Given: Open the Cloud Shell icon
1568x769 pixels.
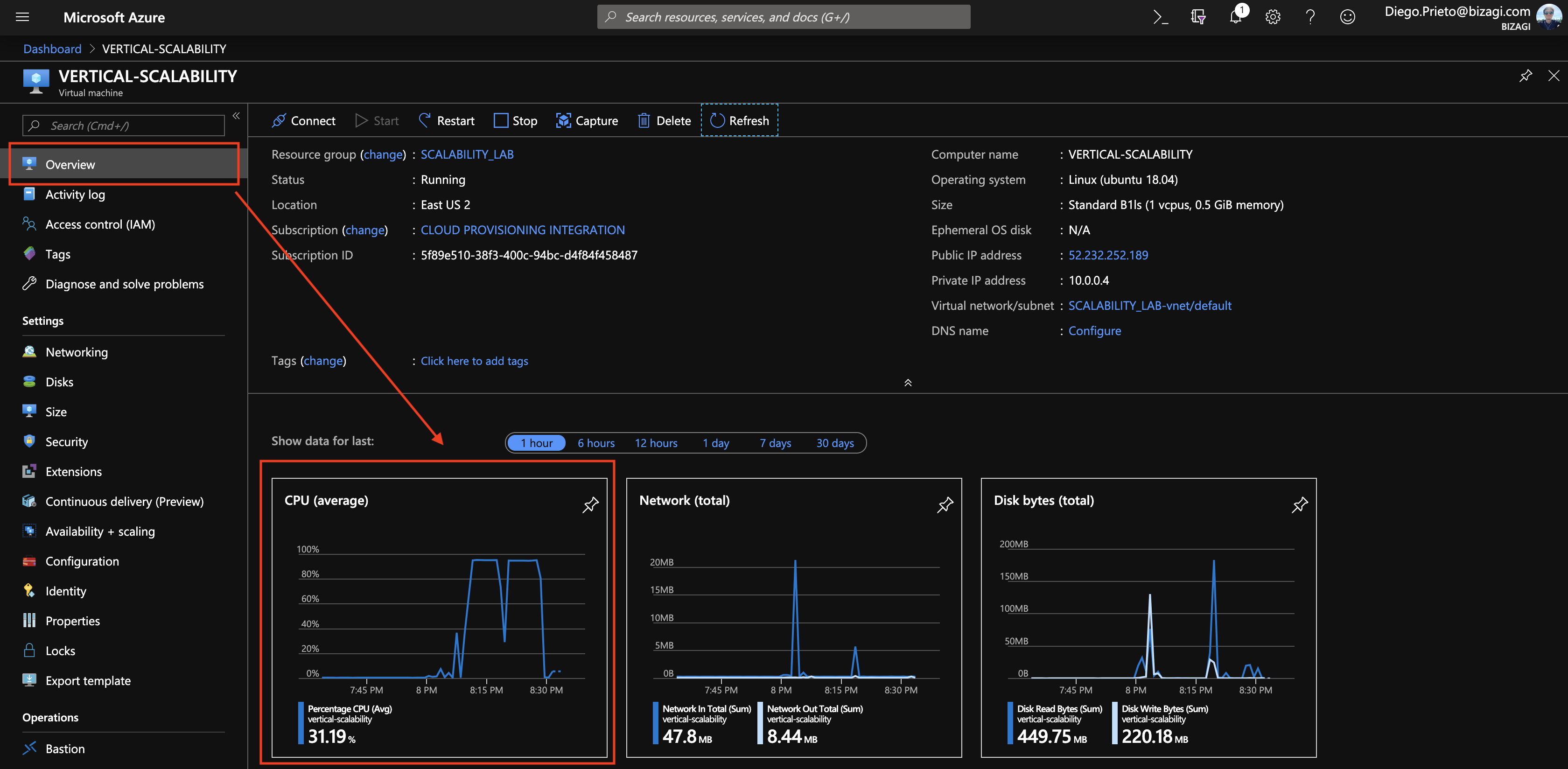Looking at the screenshot, I should pyautogui.click(x=1160, y=17).
